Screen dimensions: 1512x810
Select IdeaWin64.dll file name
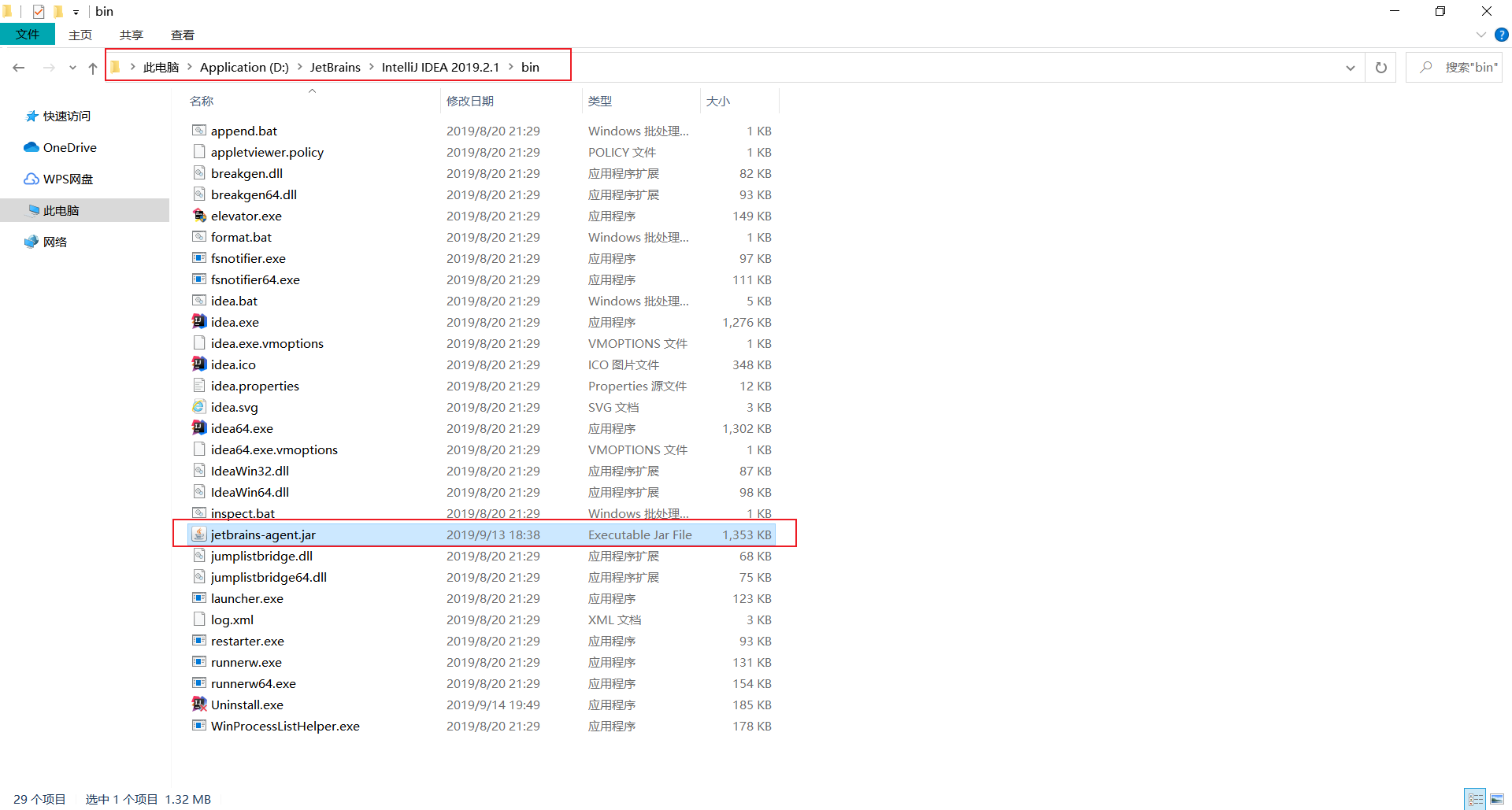click(250, 492)
